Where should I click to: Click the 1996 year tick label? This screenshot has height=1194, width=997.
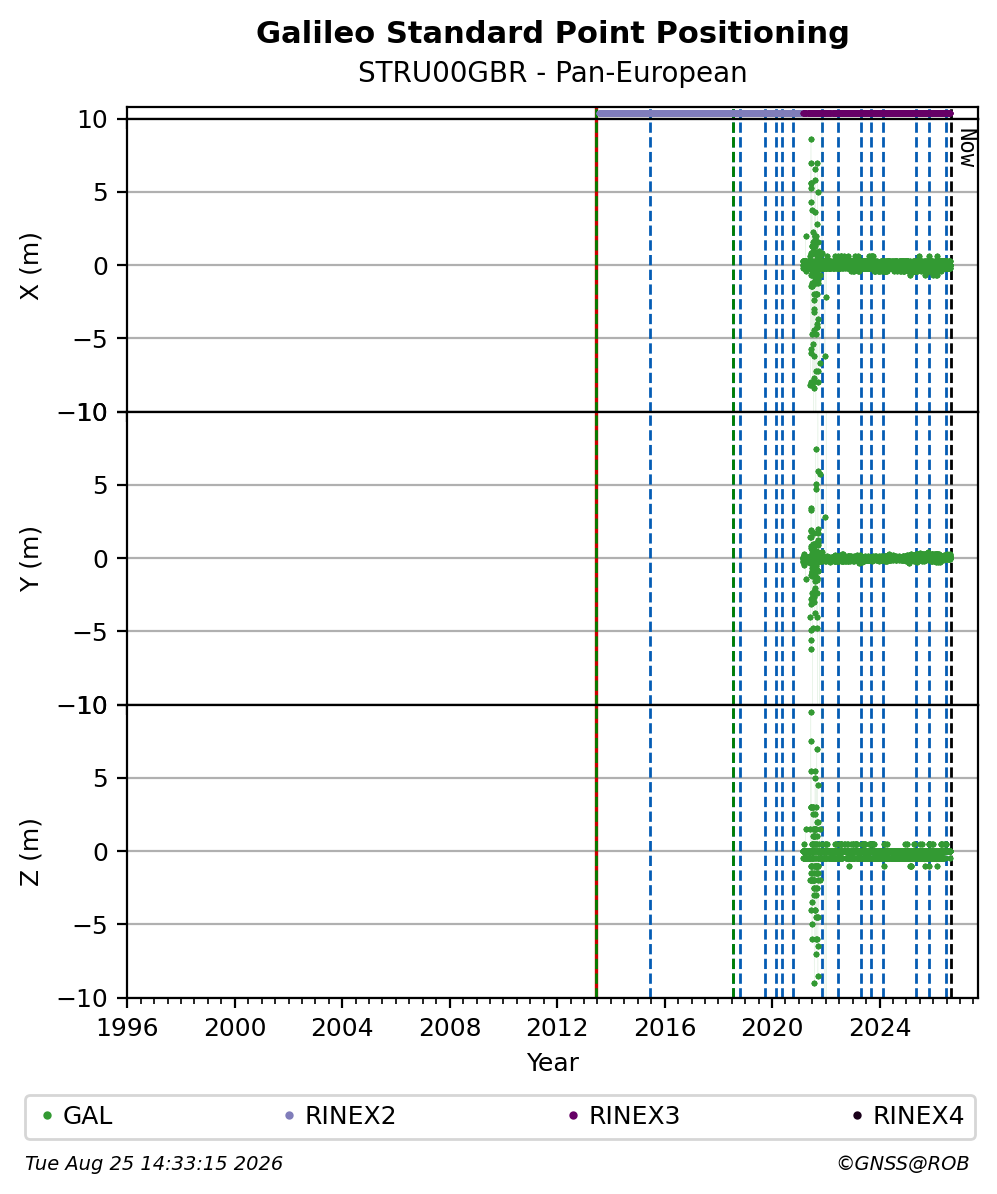tap(127, 1028)
